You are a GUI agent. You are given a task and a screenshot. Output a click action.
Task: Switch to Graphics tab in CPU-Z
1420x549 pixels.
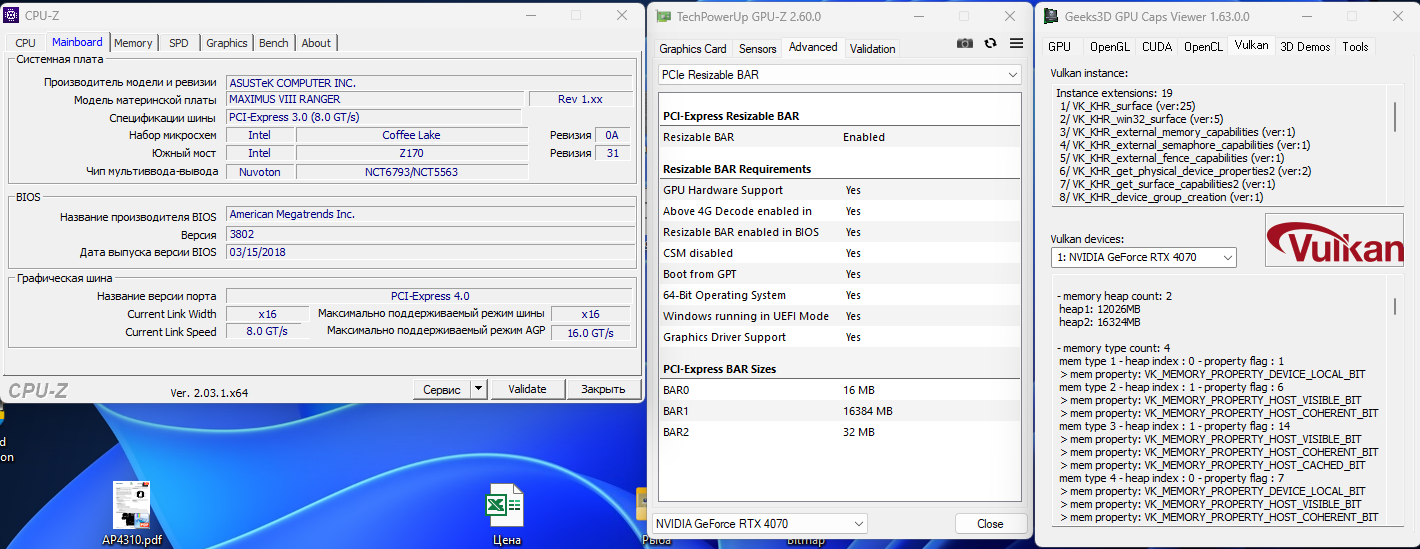227,43
